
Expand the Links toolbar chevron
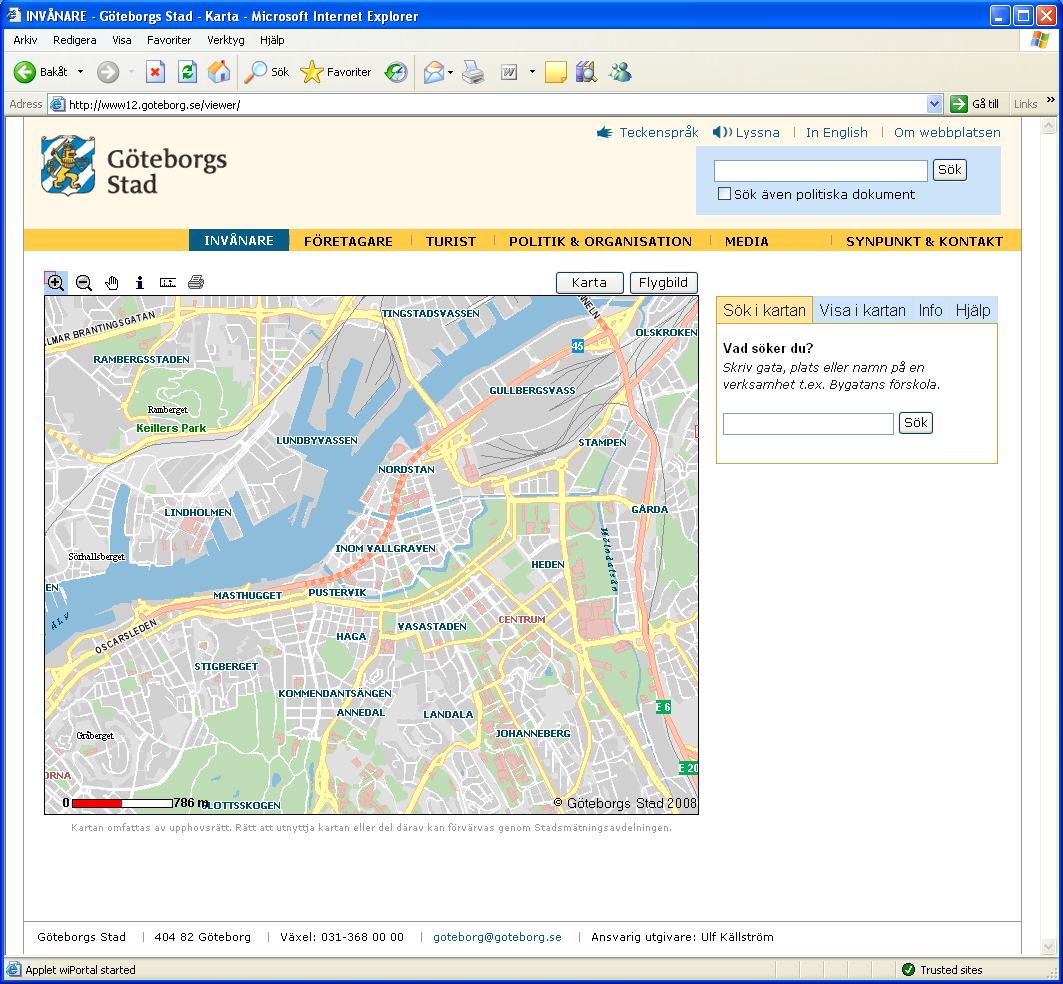click(1051, 100)
